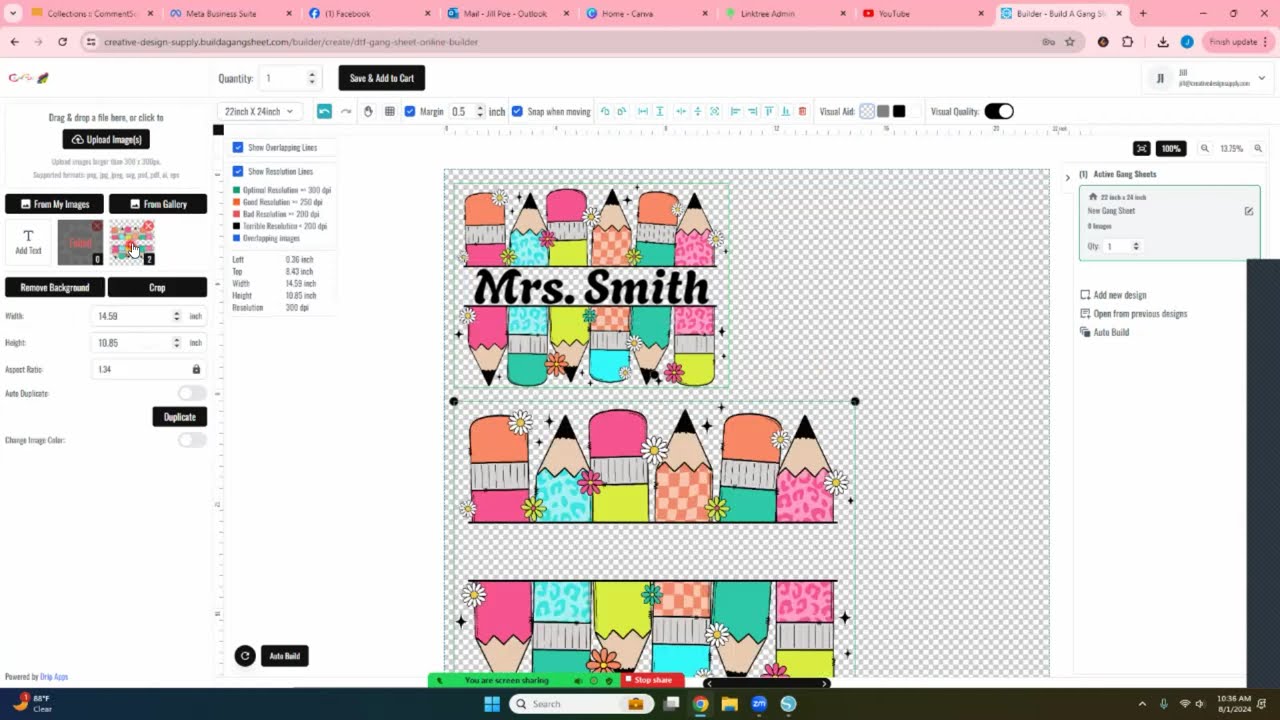Zoom out using the left magnifier icon
Viewport: 1280px width, 720px height.
tap(1204, 148)
